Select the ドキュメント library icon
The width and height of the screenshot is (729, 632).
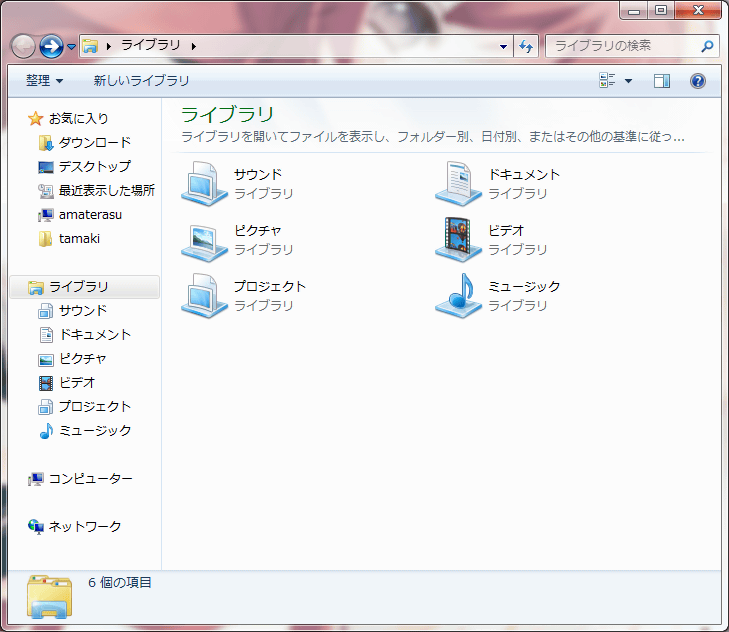[x=458, y=183]
